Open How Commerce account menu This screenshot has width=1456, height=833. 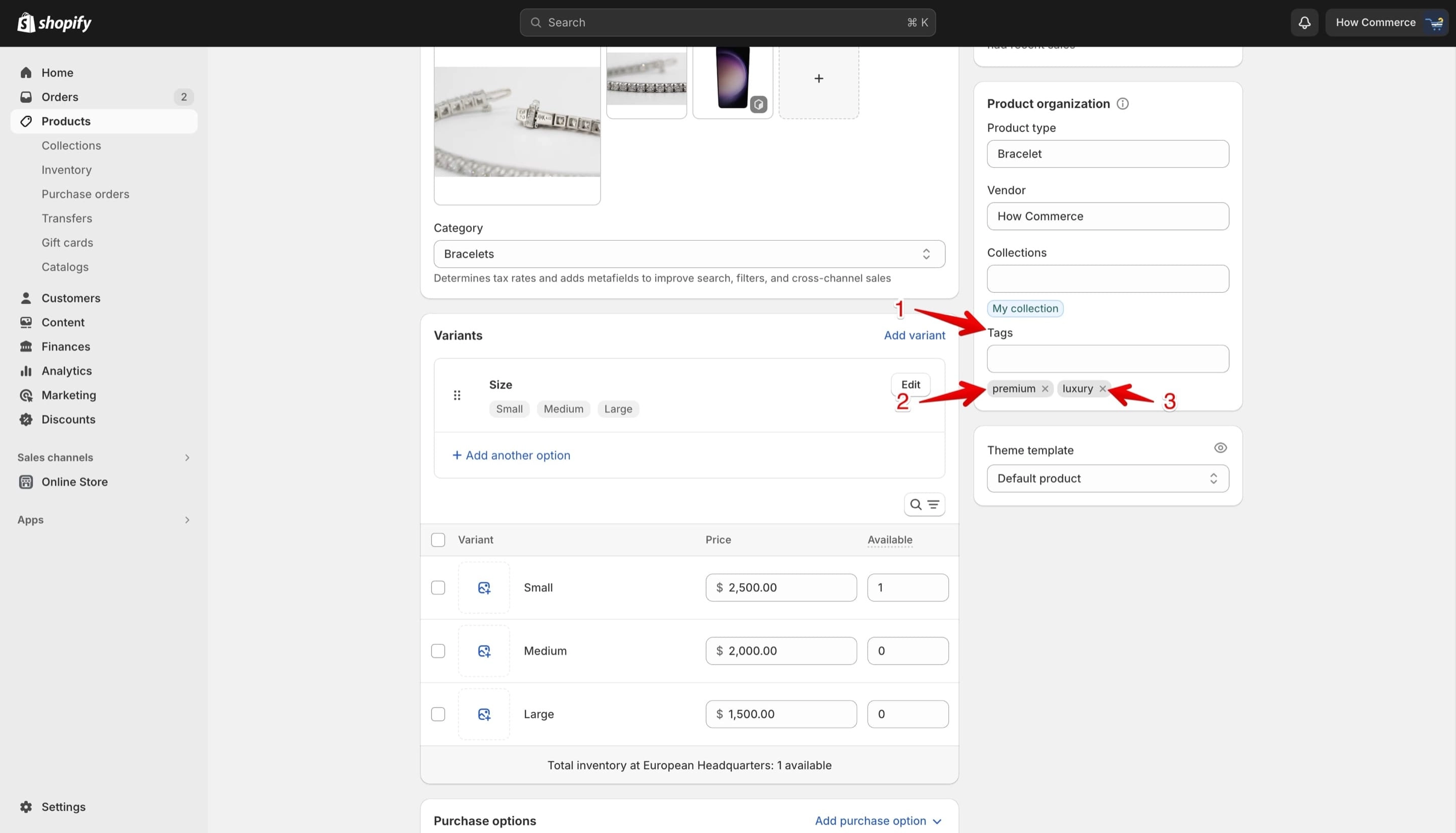click(x=1387, y=22)
